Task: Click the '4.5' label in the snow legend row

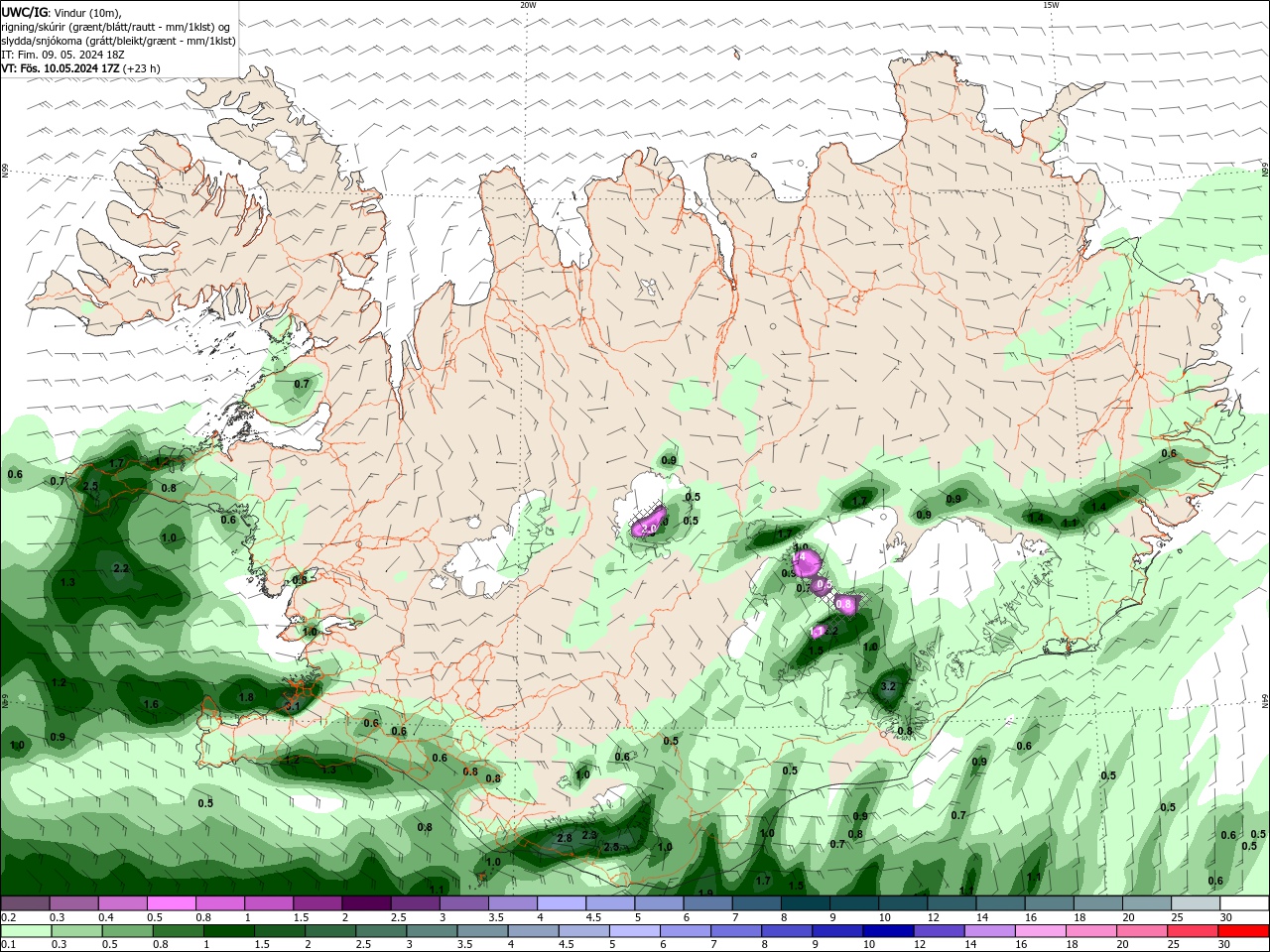Action: (593, 917)
